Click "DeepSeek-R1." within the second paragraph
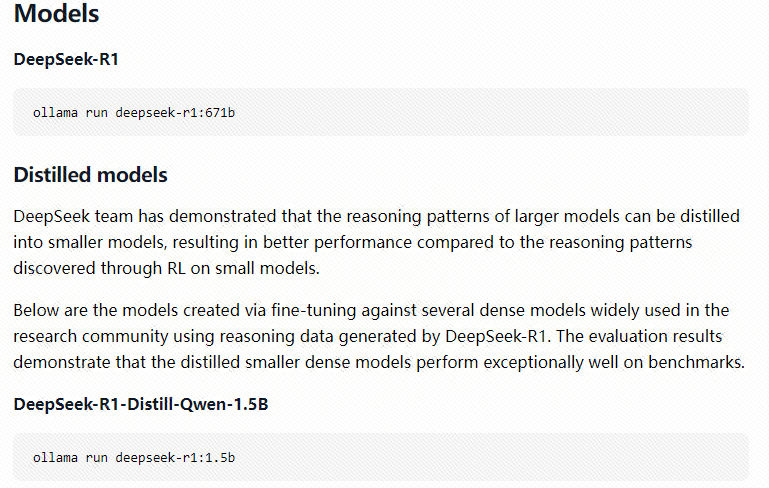Screen dimensions: 769x488 tap(497, 336)
